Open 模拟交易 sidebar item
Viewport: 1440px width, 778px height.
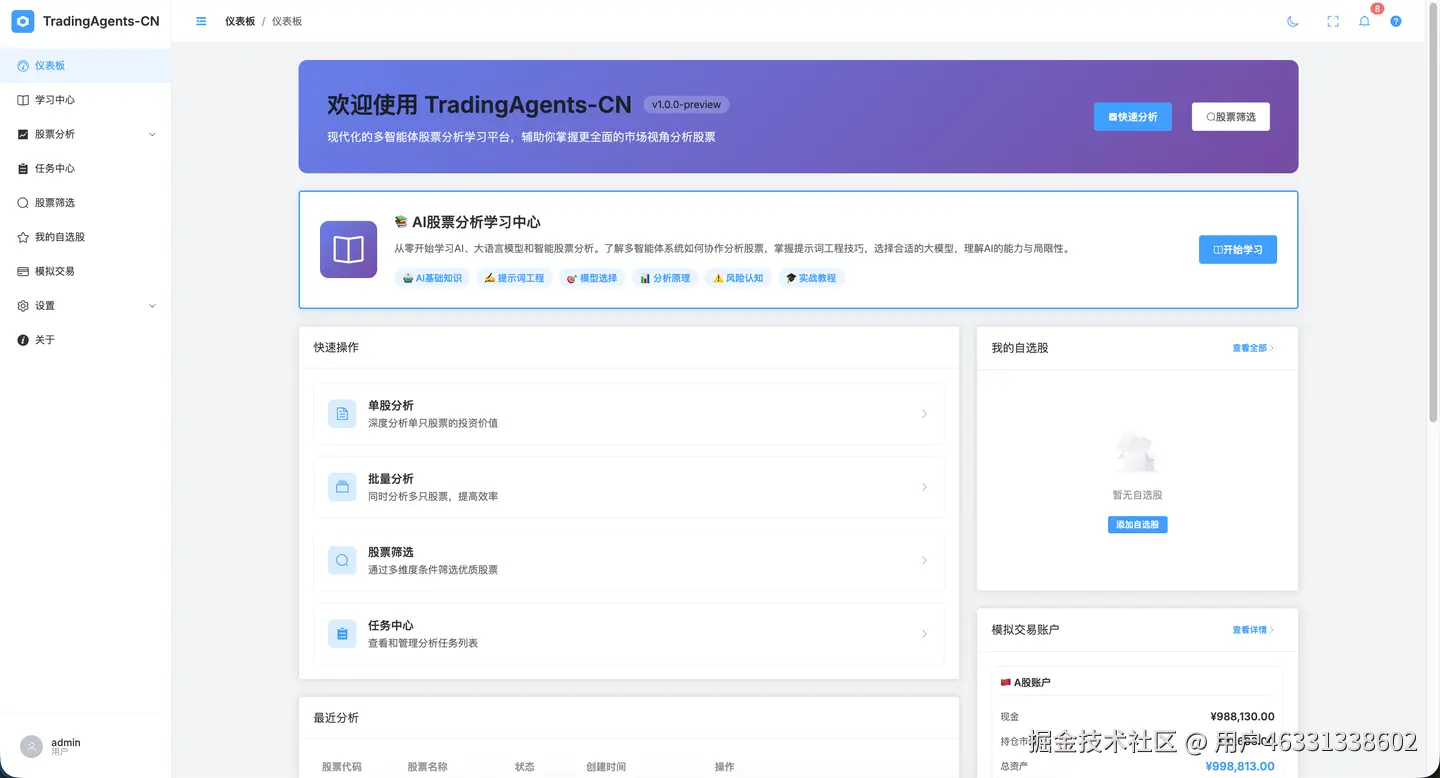pyautogui.click(x=85, y=272)
